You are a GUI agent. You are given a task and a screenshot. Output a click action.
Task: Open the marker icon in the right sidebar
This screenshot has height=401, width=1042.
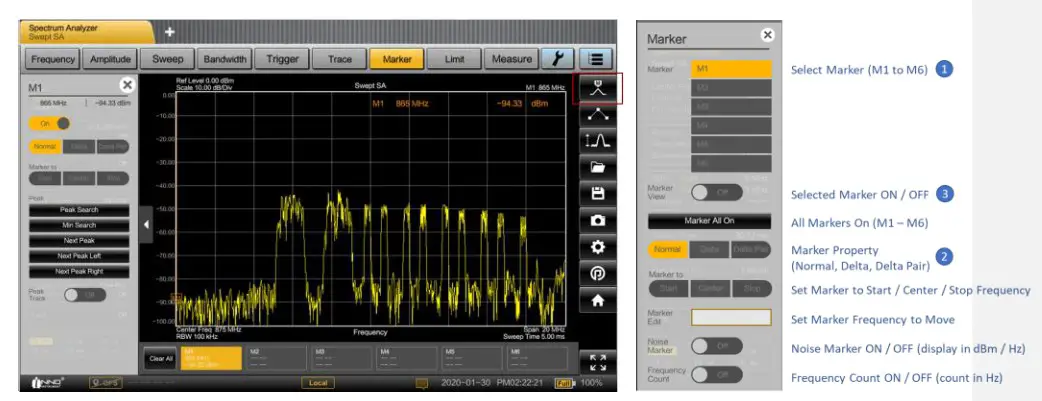[597, 88]
